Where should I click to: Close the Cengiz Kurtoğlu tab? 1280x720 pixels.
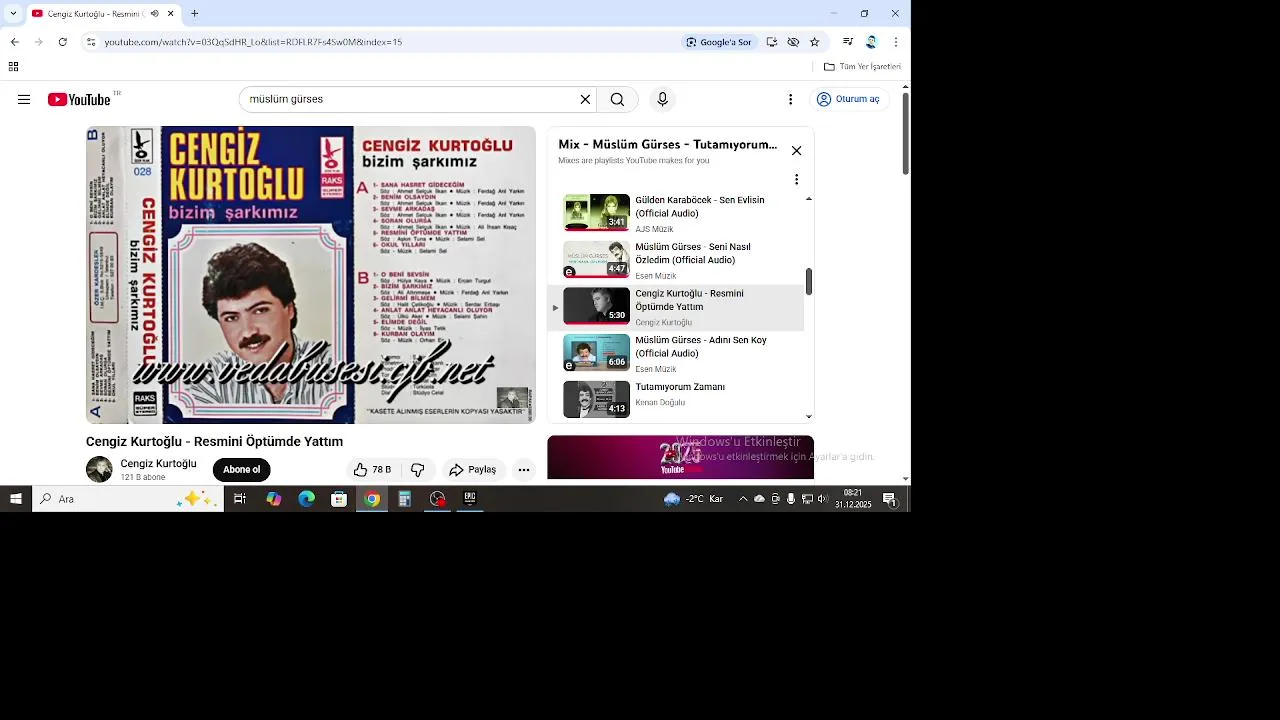(171, 14)
